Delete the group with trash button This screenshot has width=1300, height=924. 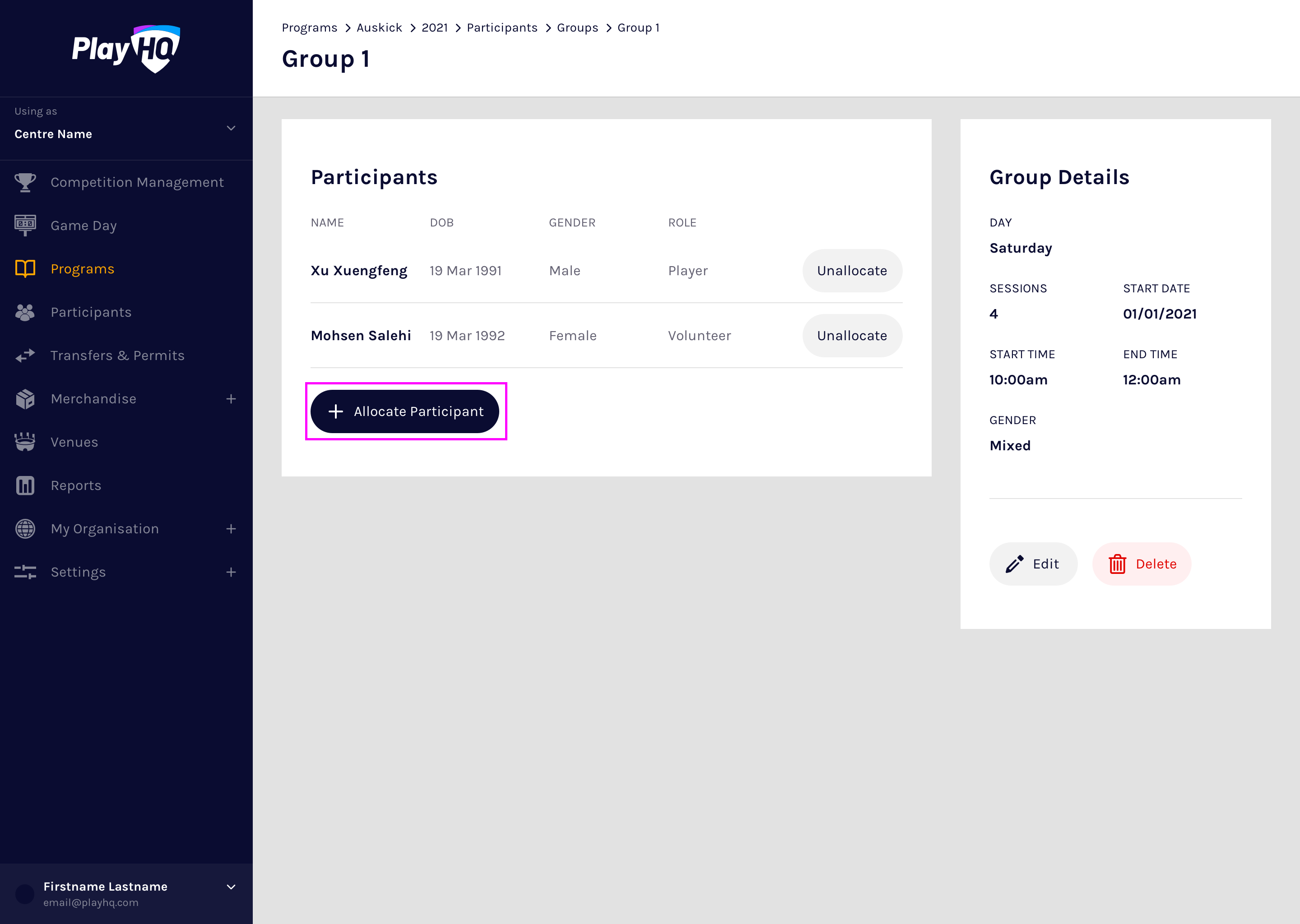[x=1141, y=564]
